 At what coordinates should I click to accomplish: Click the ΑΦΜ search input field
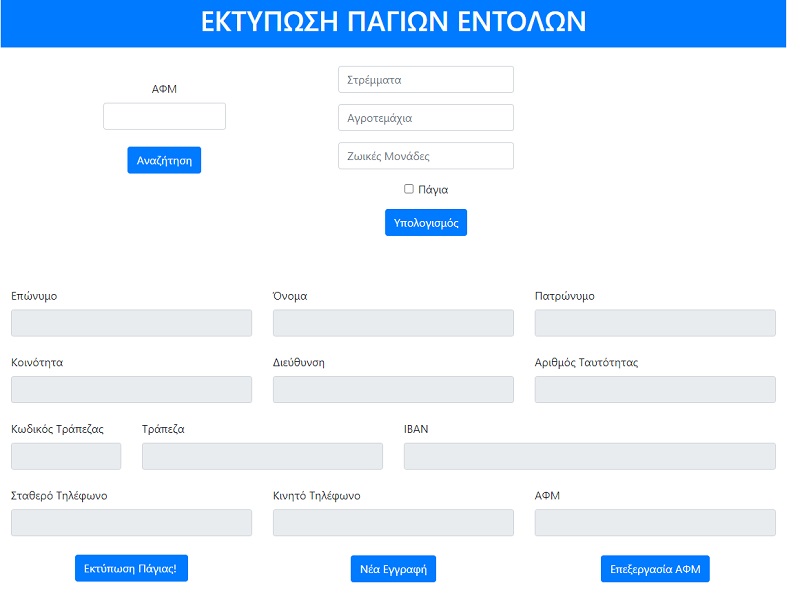coord(164,117)
